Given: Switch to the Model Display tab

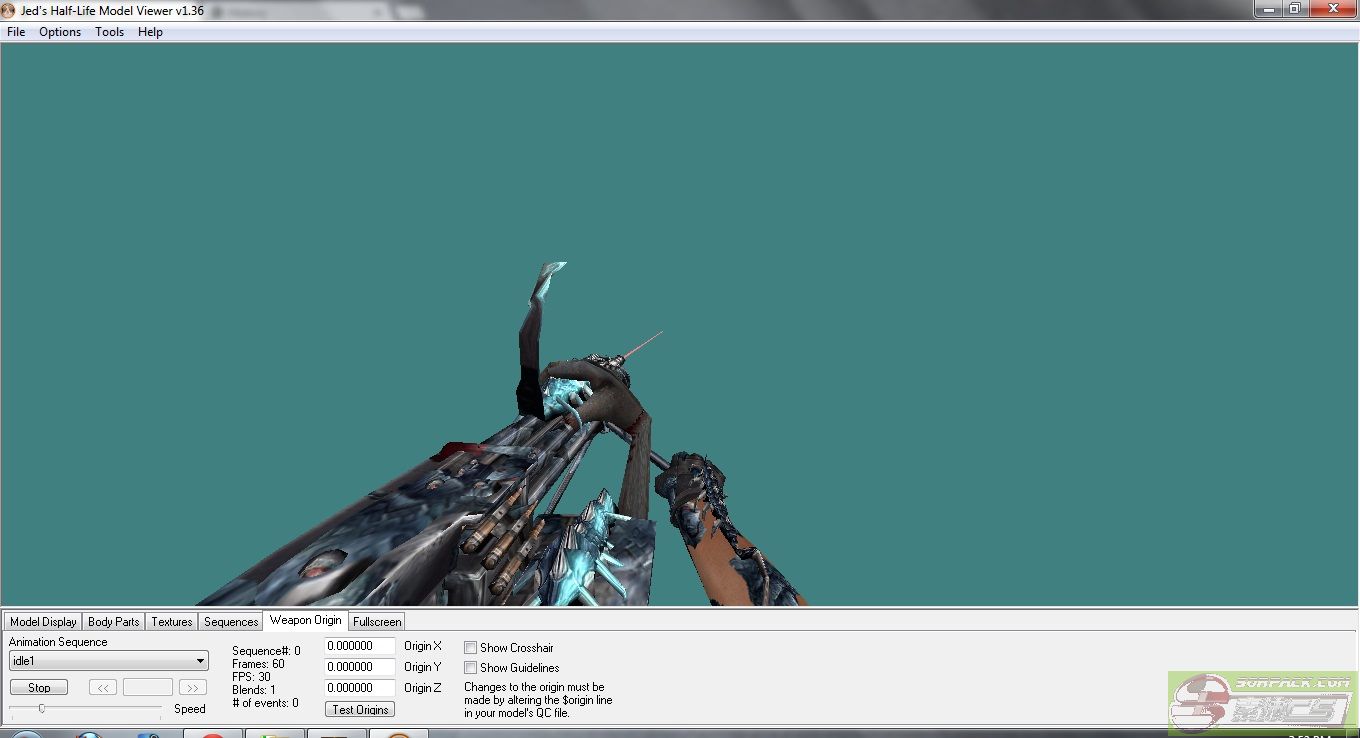Looking at the screenshot, I should click(x=43, y=622).
